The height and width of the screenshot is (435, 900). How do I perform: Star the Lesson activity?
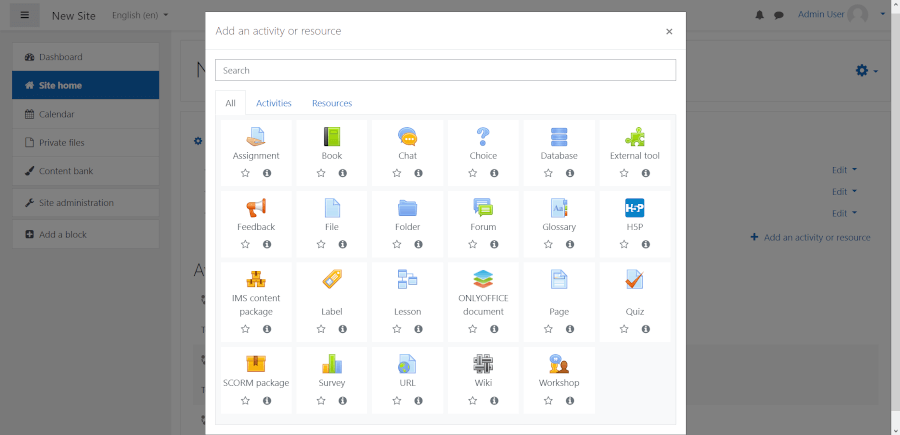point(397,329)
